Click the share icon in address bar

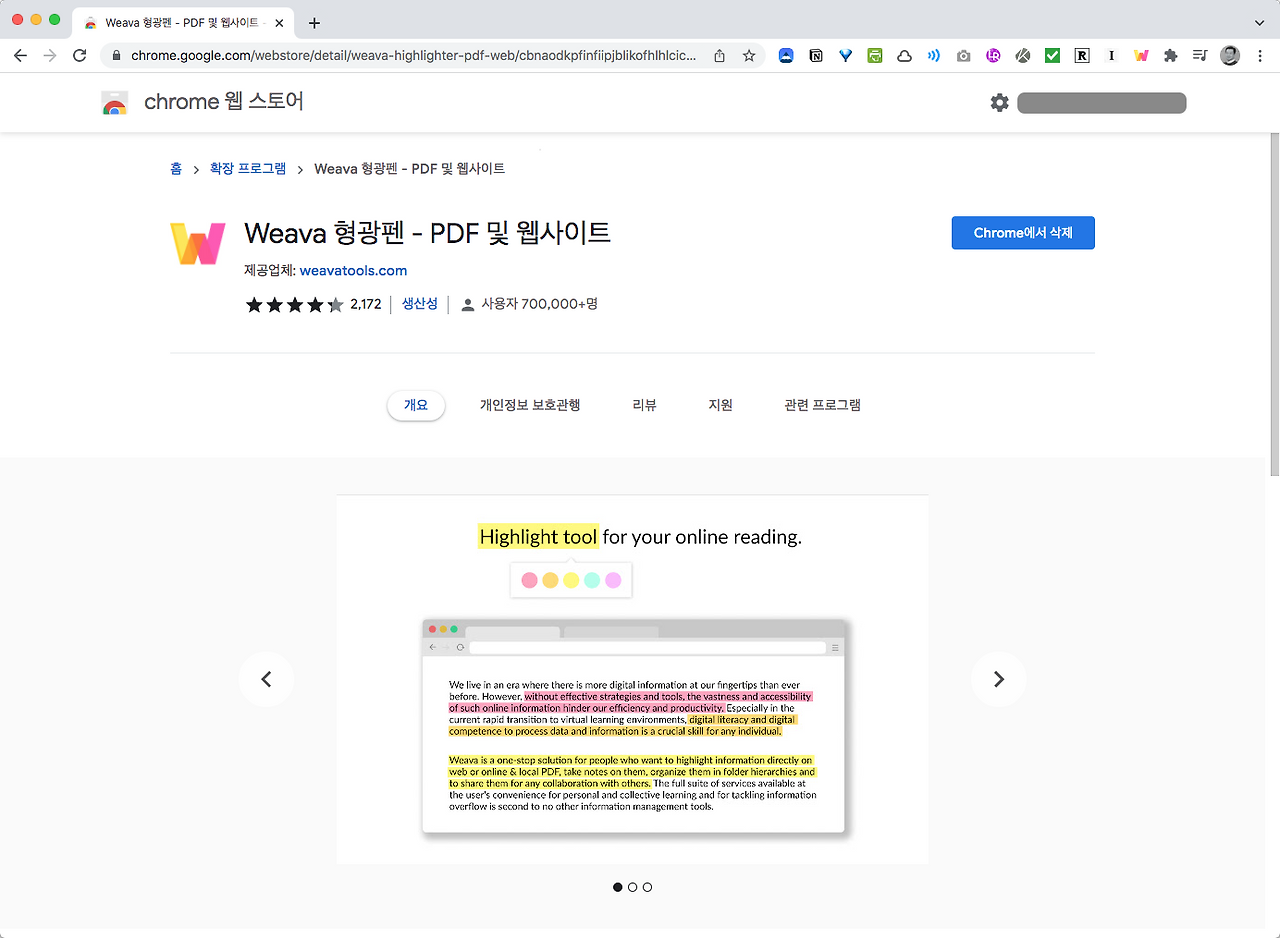[x=719, y=56]
